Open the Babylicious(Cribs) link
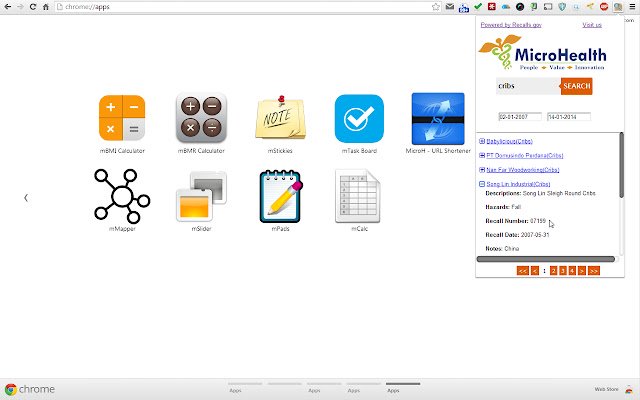 509,141
